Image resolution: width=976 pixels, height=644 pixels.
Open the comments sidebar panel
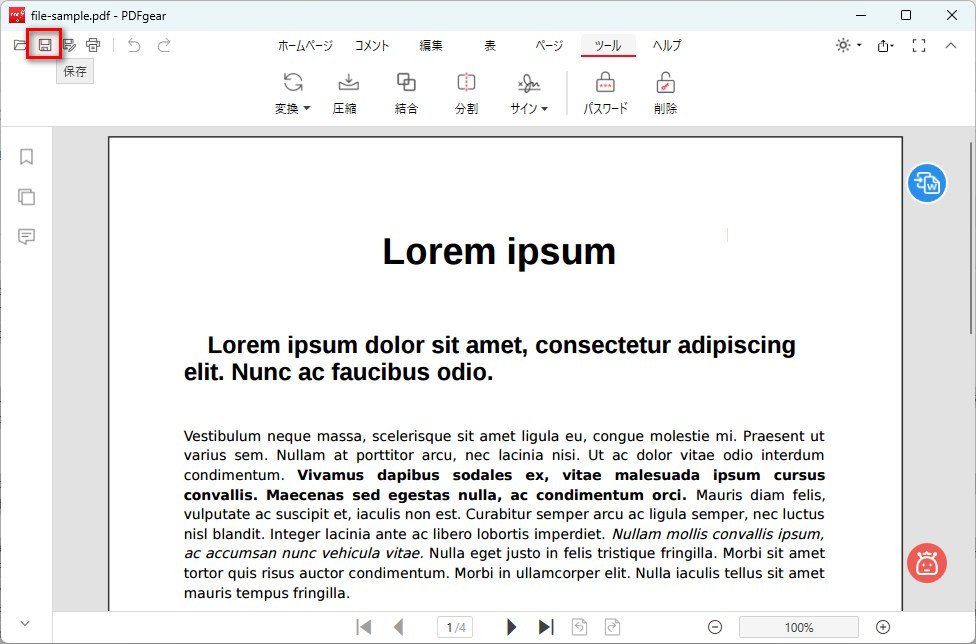(26, 237)
